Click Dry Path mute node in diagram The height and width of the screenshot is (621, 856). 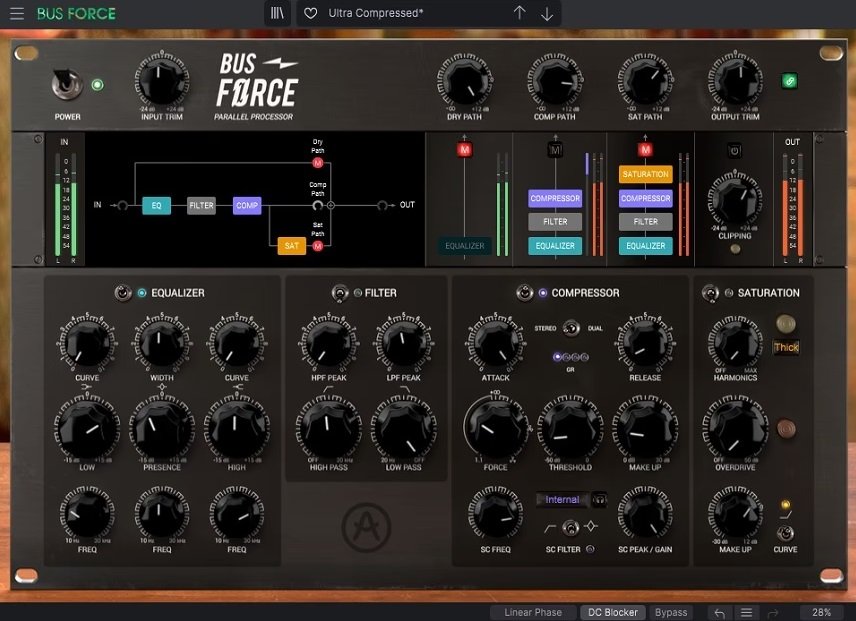318,163
